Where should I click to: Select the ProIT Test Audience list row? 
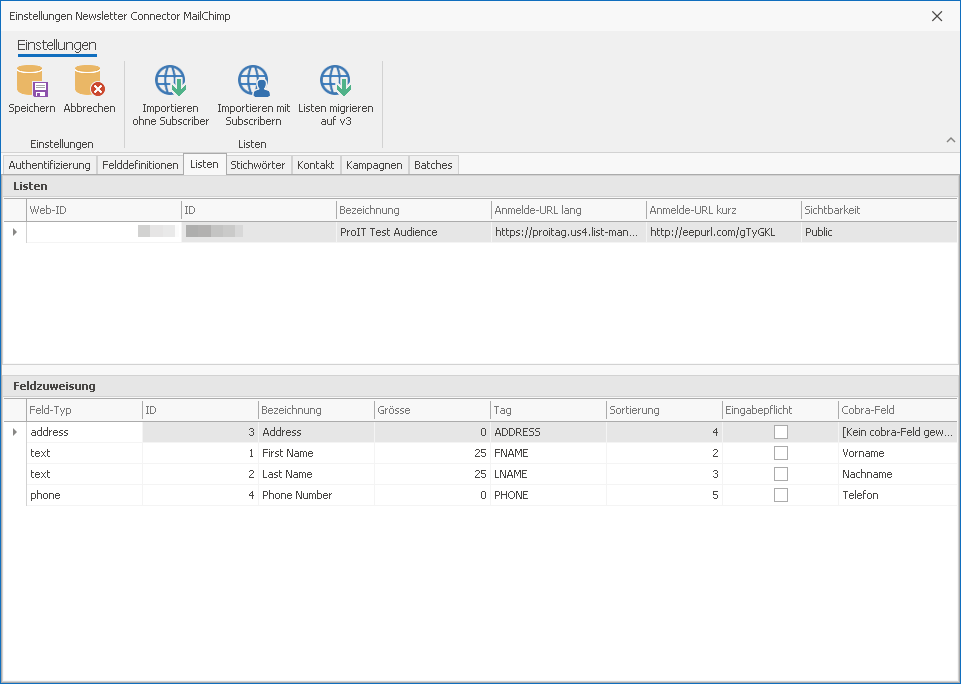pos(413,232)
